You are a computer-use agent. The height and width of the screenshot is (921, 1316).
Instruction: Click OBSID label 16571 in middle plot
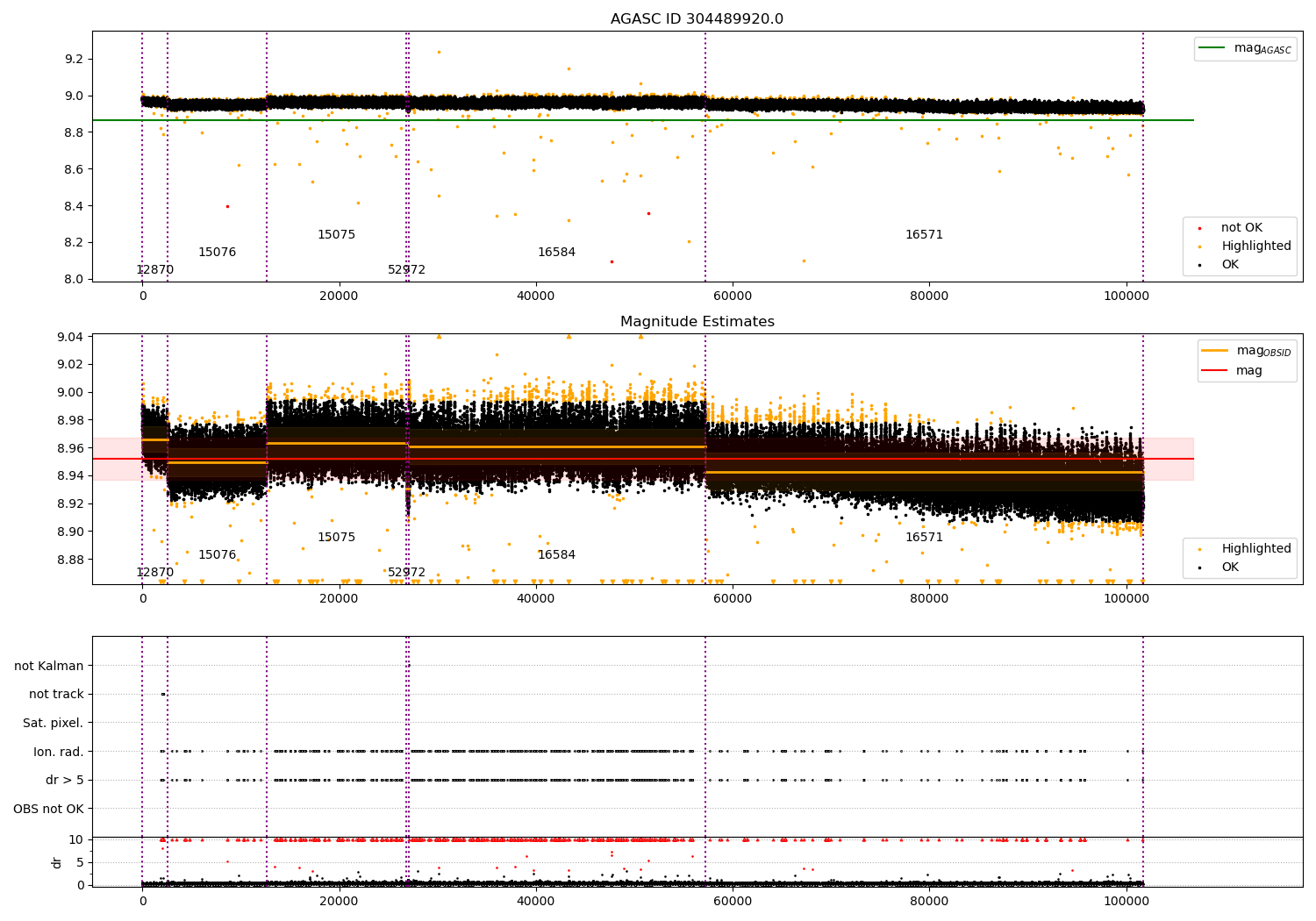[924, 538]
